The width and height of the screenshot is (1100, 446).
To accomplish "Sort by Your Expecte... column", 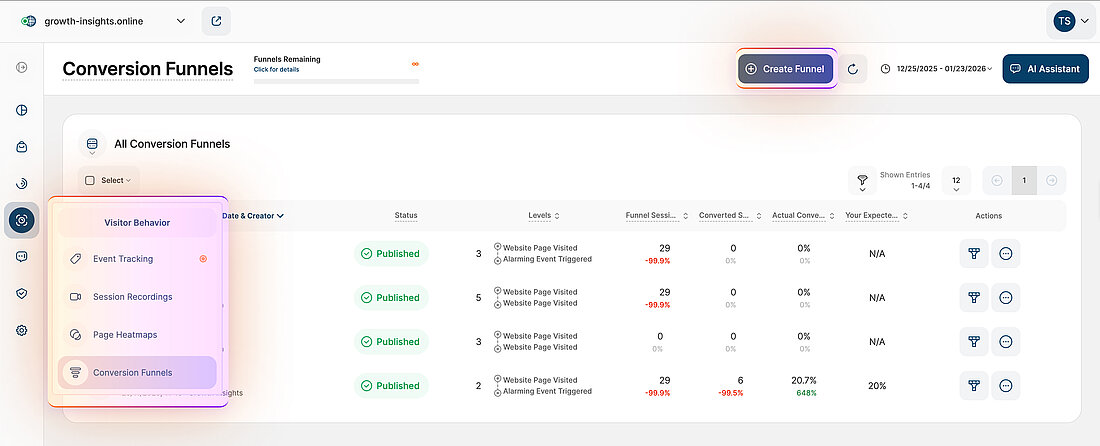I will point(877,216).
